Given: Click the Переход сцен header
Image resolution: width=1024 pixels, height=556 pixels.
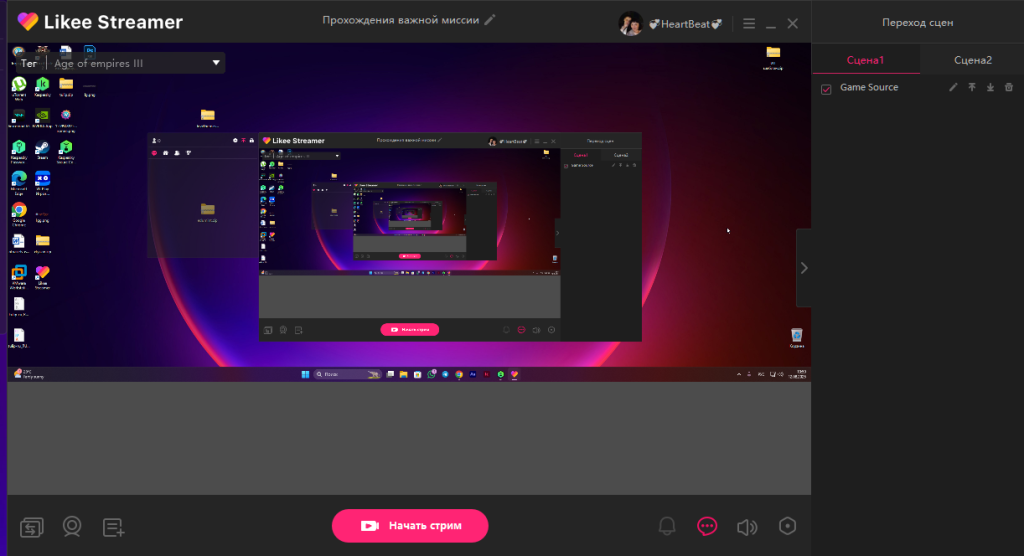Looking at the screenshot, I should coord(918,22).
